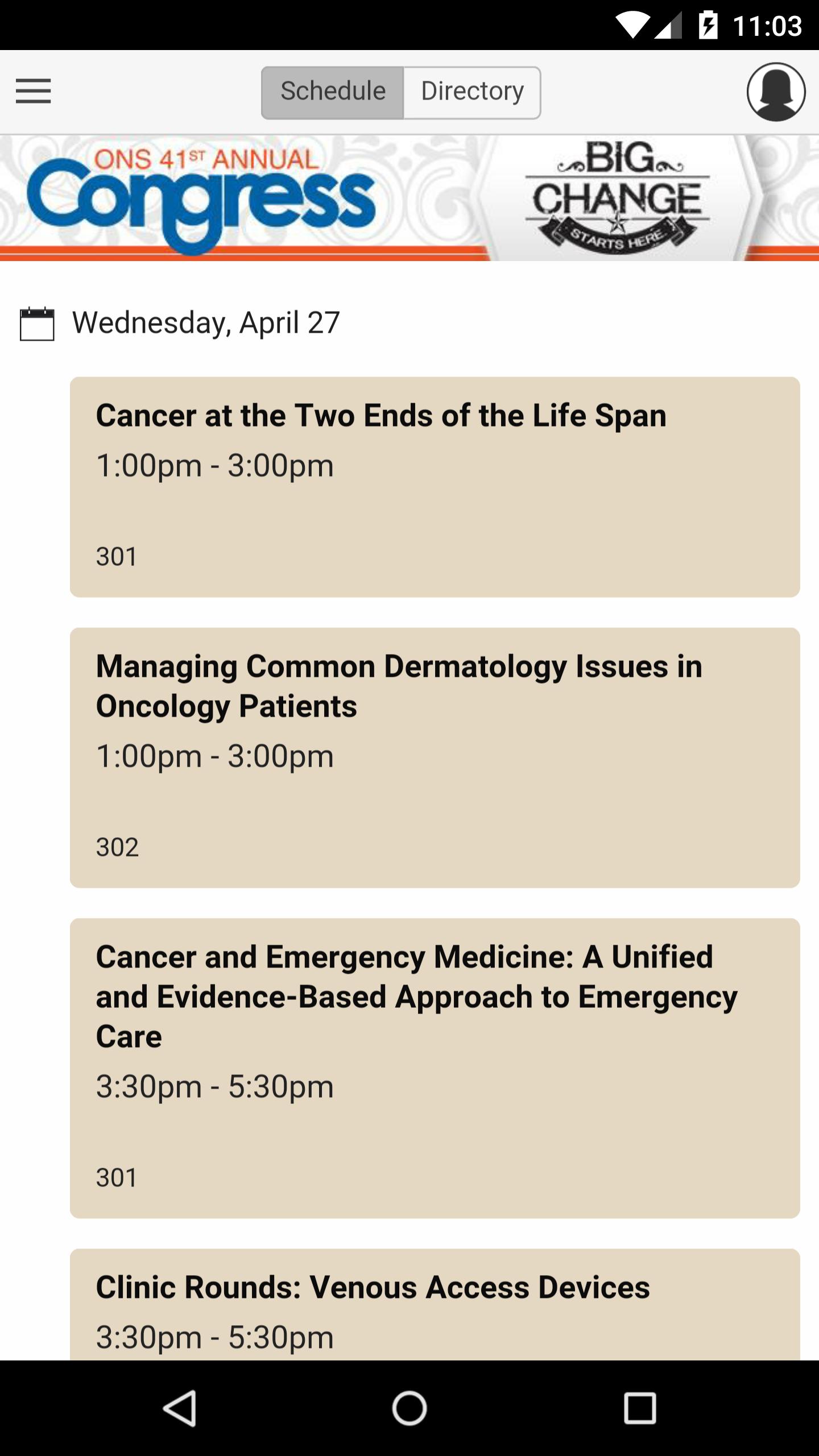Open Cancer at the Two Ends session
819x1456 pixels.
pyautogui.click(x=435, y=486)
